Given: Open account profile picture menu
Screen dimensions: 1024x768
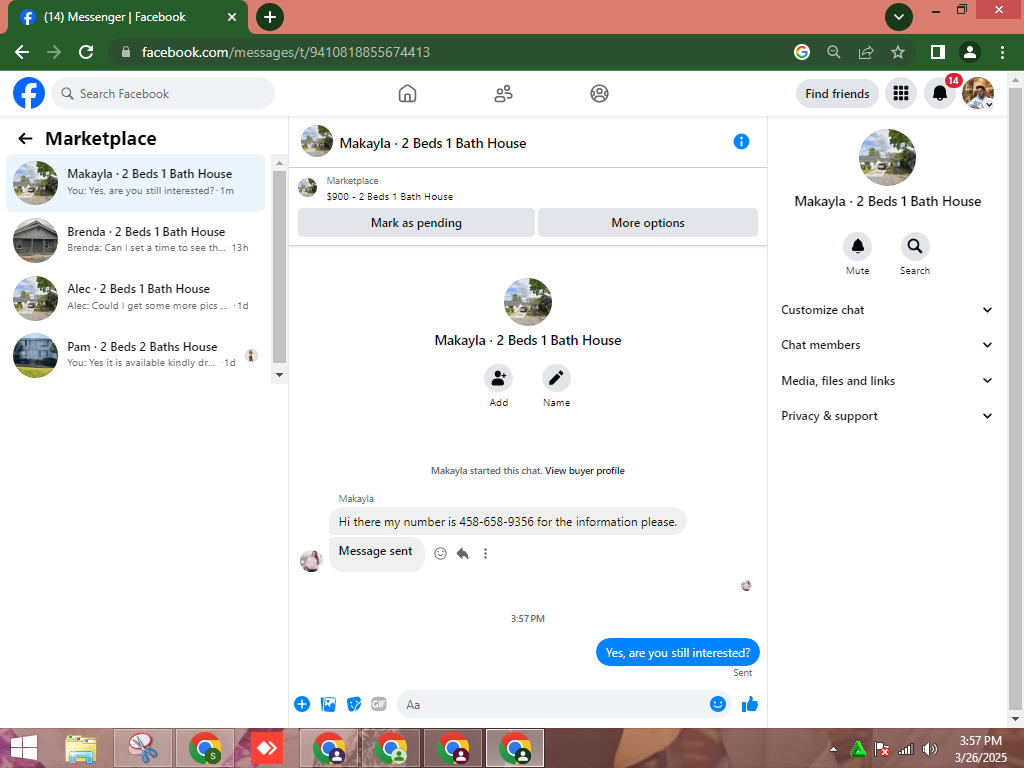Looking at the screenshot, I should click(978, 93).
